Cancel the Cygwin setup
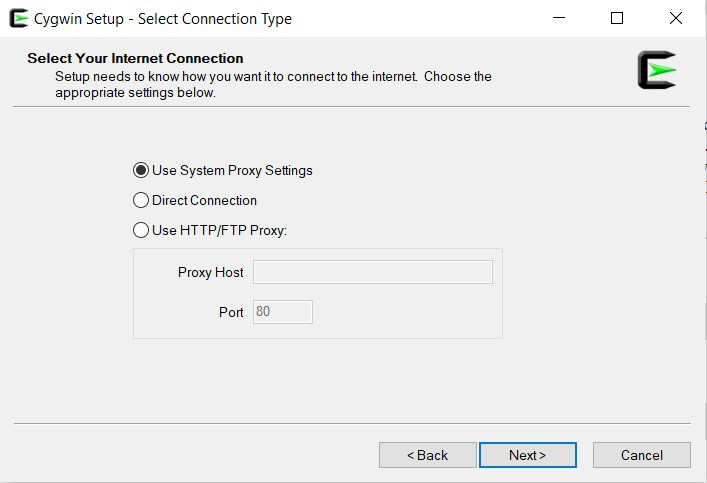The height and width of the screenshot is (483, 707). pos(641,455)
